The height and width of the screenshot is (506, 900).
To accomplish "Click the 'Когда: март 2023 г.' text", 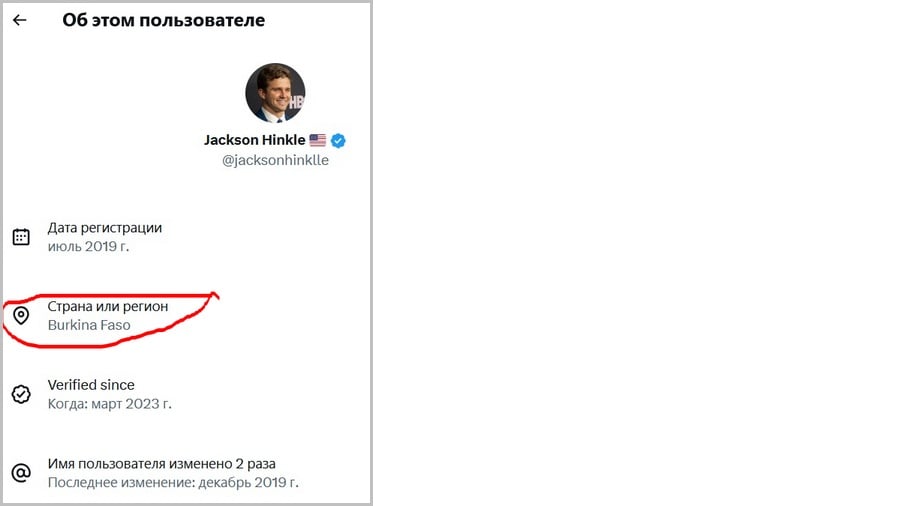I will point(110,404).
